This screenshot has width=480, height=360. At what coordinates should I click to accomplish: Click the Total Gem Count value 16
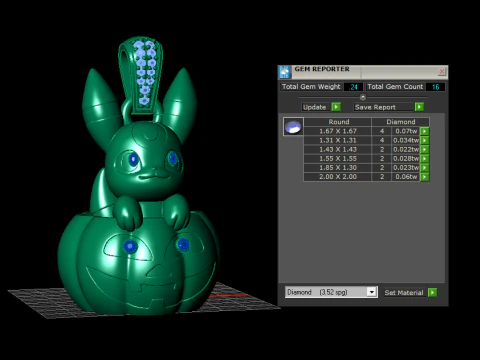(x=435, y=87)
